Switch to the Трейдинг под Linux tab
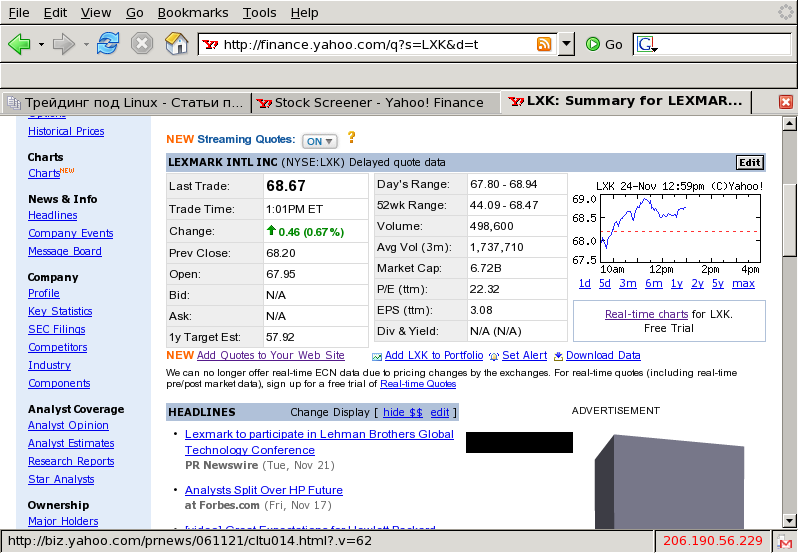The height and width of the screenshot is (553, 798). pos(126,103)
